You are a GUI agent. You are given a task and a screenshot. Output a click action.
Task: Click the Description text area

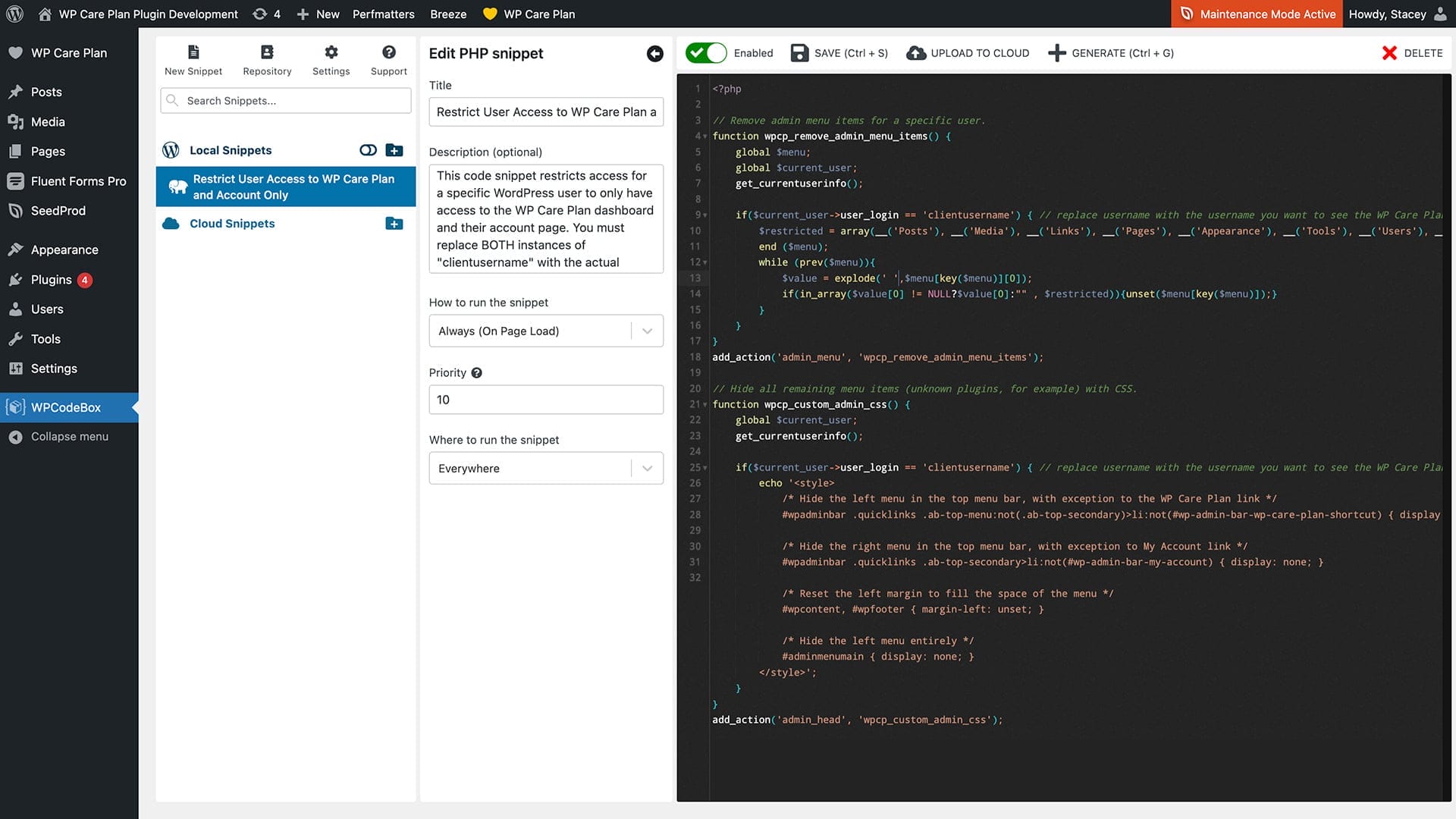tap(546, 218)
